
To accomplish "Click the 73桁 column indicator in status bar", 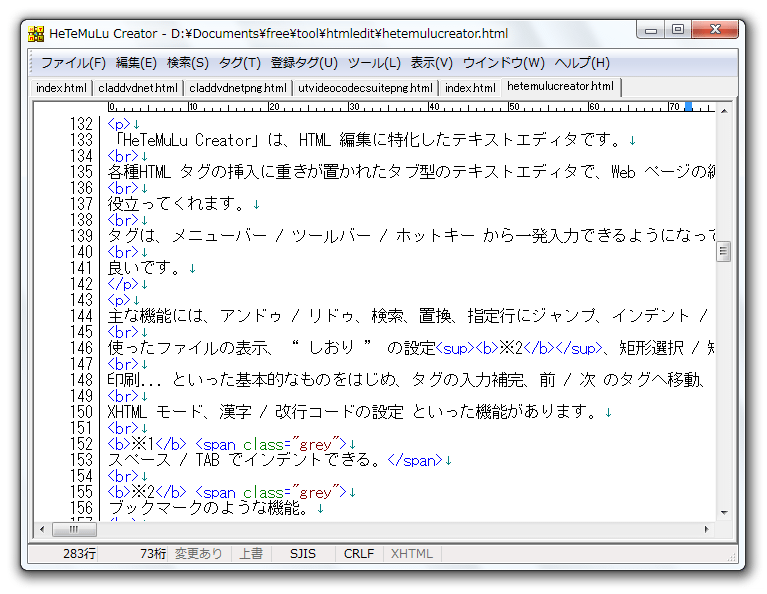I will (x=153, y=553).
